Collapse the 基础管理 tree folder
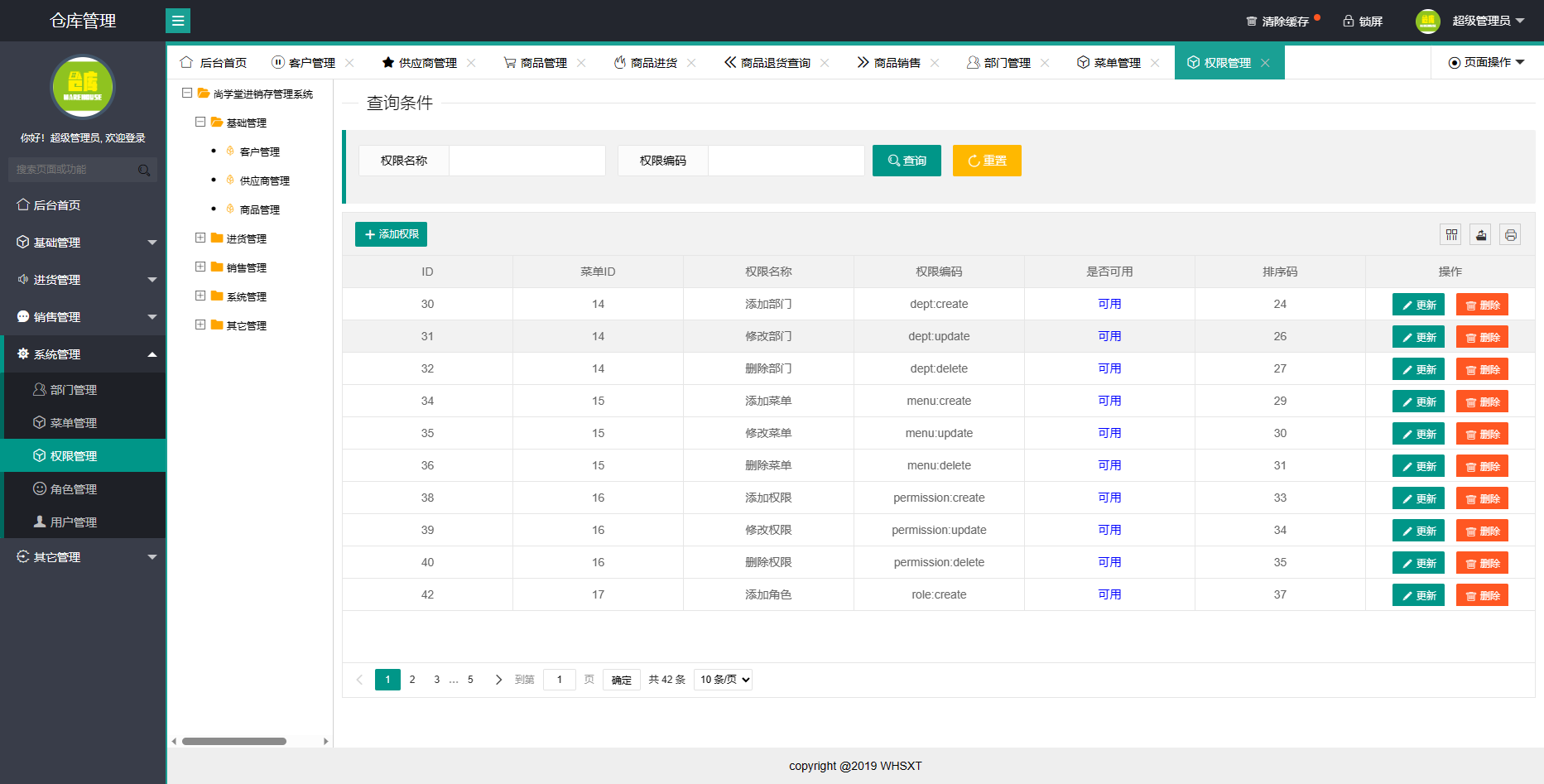Viewport: 1544px width, 784px height. pyautogui.click(x=200, y=123)
